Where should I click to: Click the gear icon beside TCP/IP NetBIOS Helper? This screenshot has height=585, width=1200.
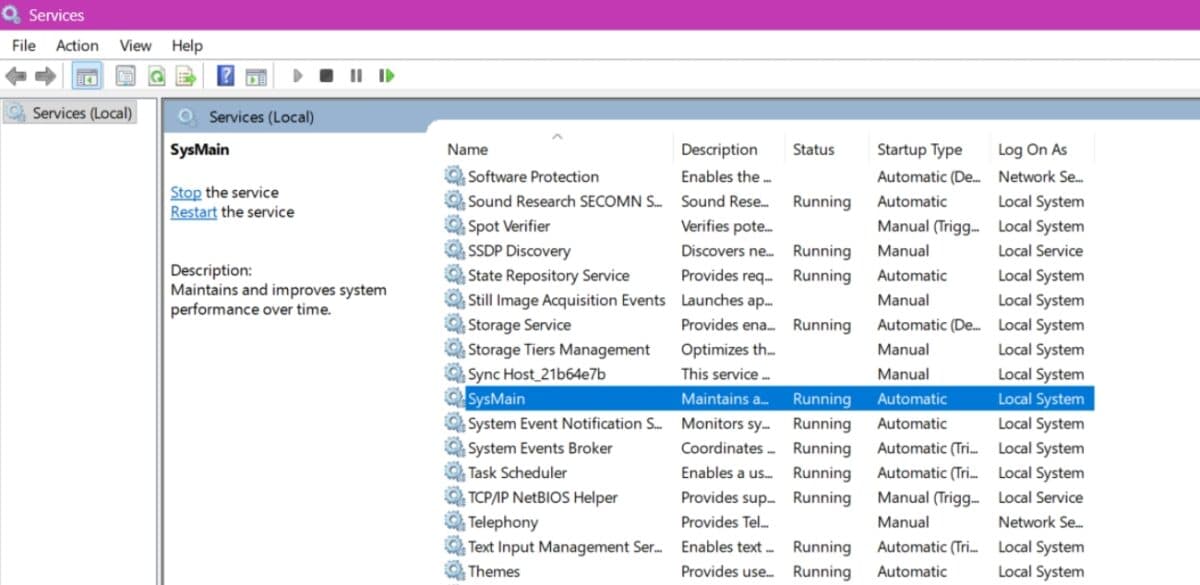(x=455, y=497)
